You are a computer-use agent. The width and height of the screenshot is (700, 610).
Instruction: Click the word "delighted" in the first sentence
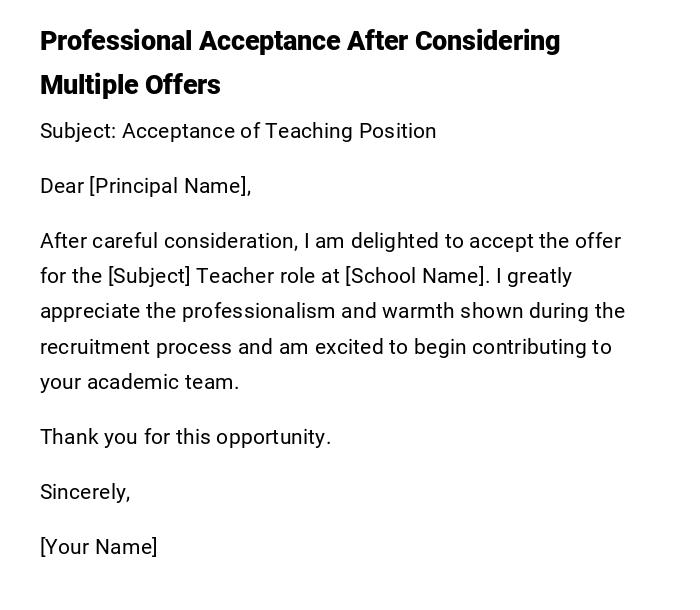click(x=389, y=241)
